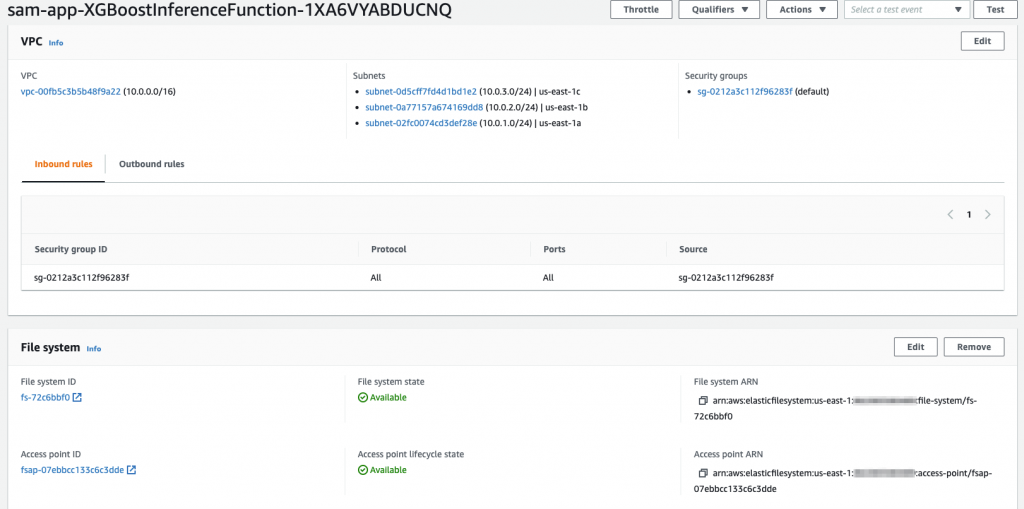Image resolution: width=1024 pixels, height=509 pixels.
Task: Copy the File system ARN using copy icon
Action: (703, 400)
